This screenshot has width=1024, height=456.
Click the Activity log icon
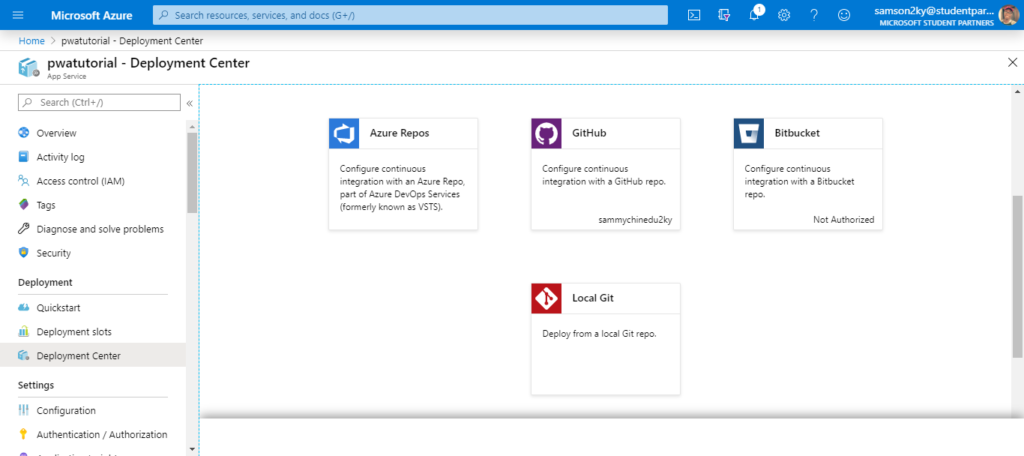(x=24, y=157)
